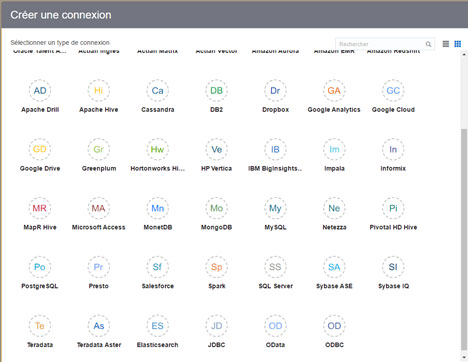Image resolution: width=468 pixels, height=362 pixels.
Task: Switch to grid view layout
Action: tap(458, 44)
